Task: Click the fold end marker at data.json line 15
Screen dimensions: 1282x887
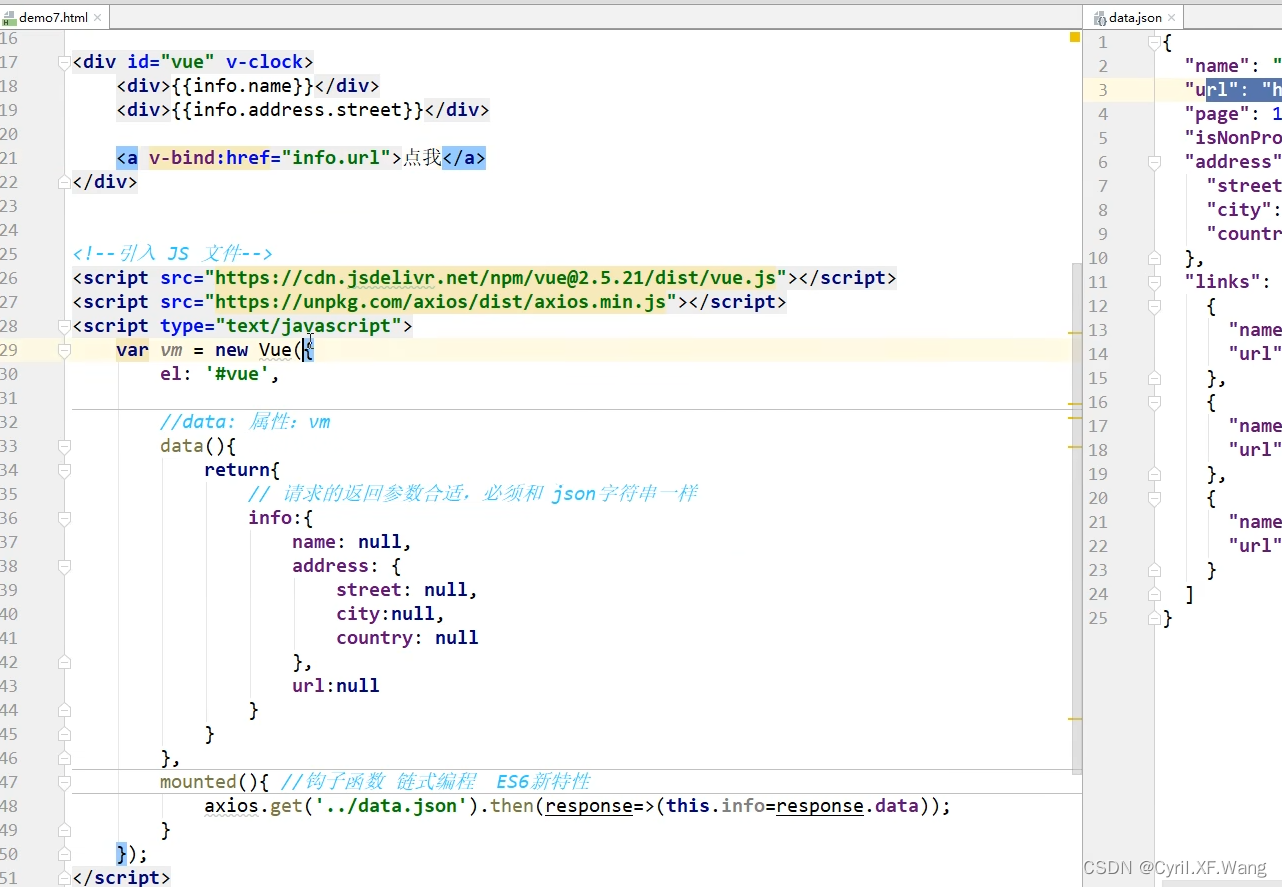Action: click(1154, 378)
